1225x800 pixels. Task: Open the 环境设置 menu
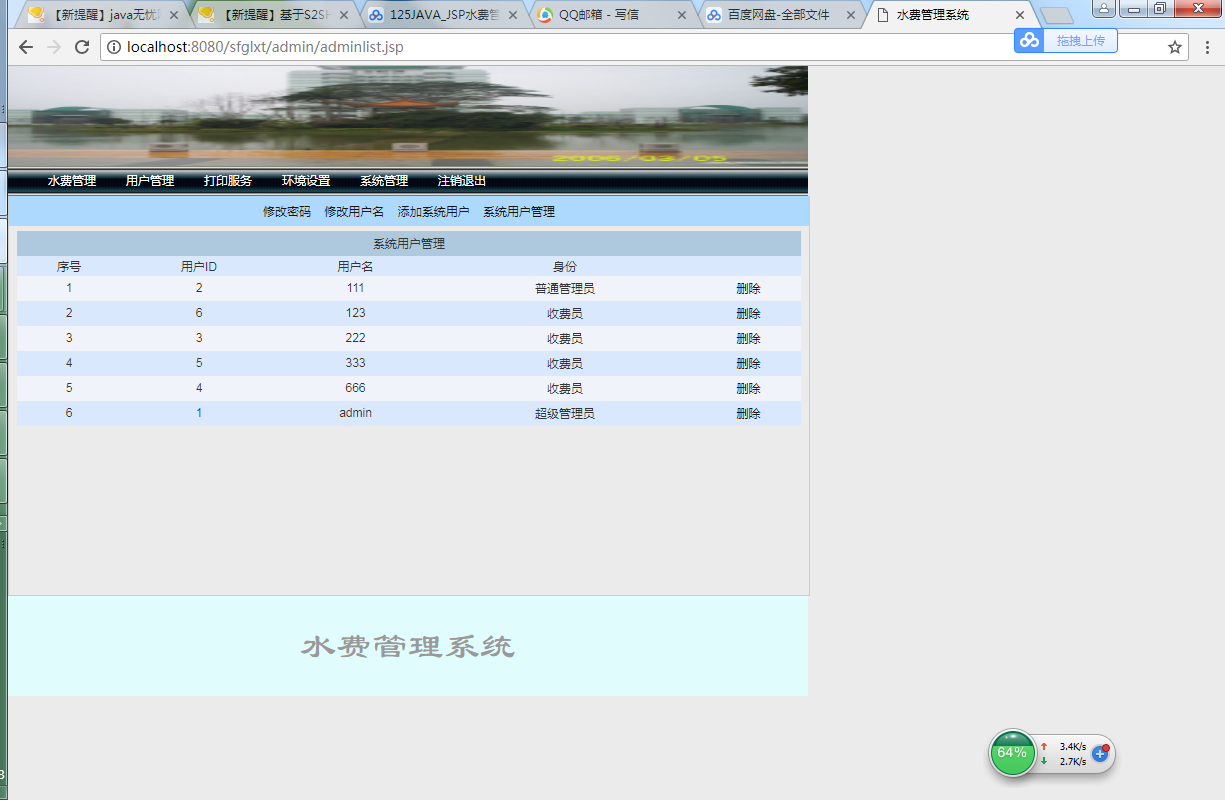pos(306,181)
